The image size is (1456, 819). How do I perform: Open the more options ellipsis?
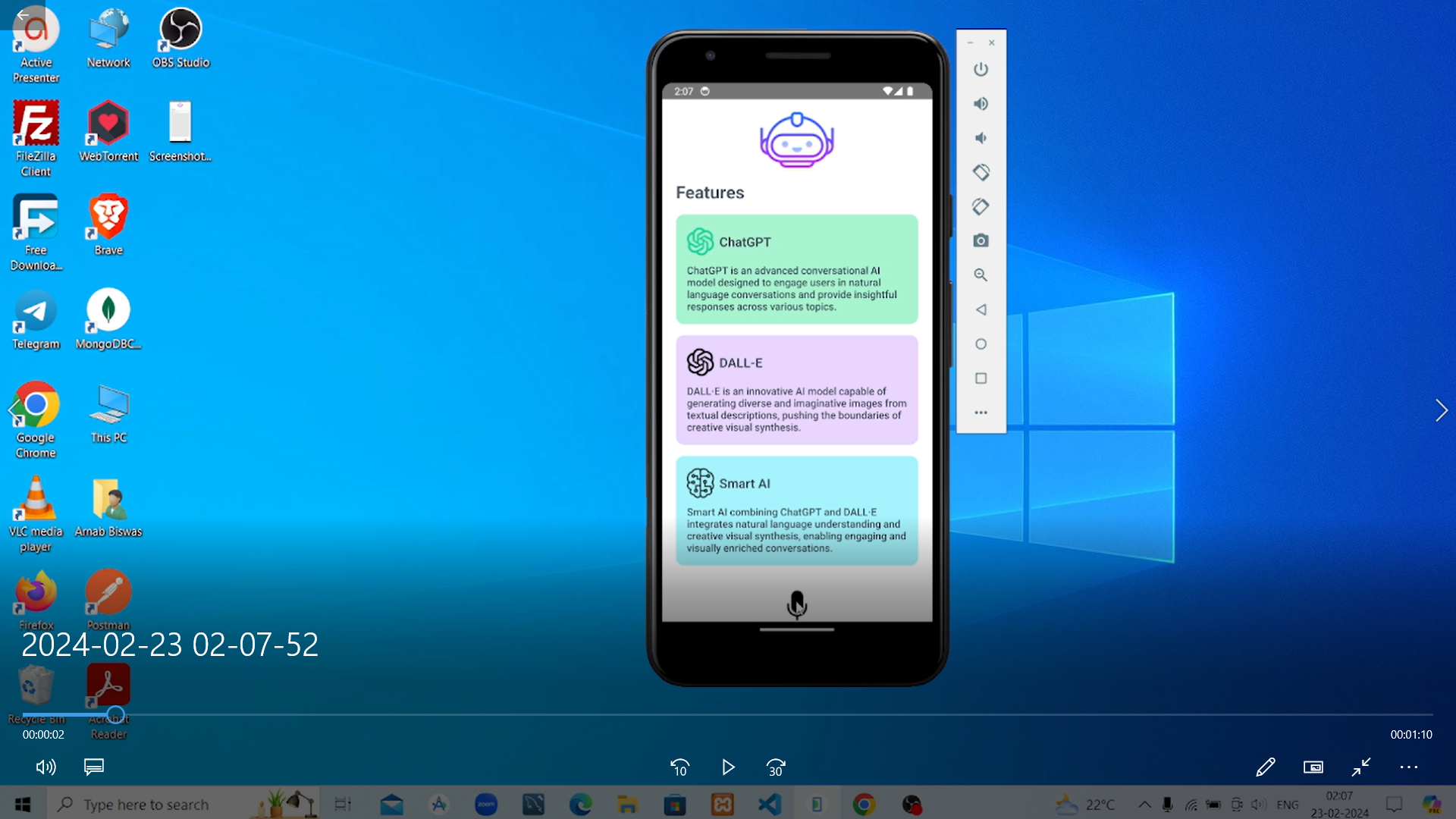point(1409,767)
